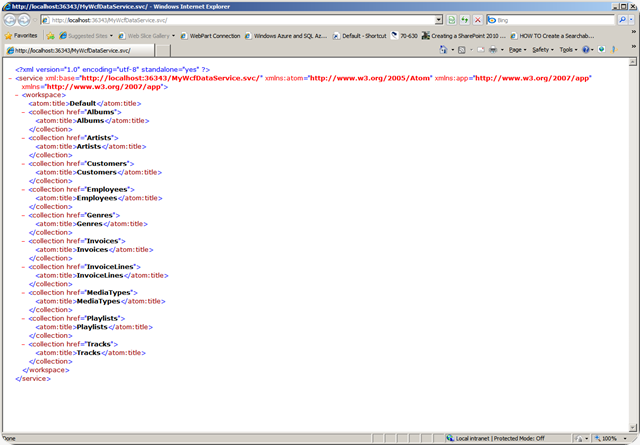Open the Web Slice Gallery favorite
The height and width of the screenshot is (445, 640).
pyautogui.click(x=147, y=36)
